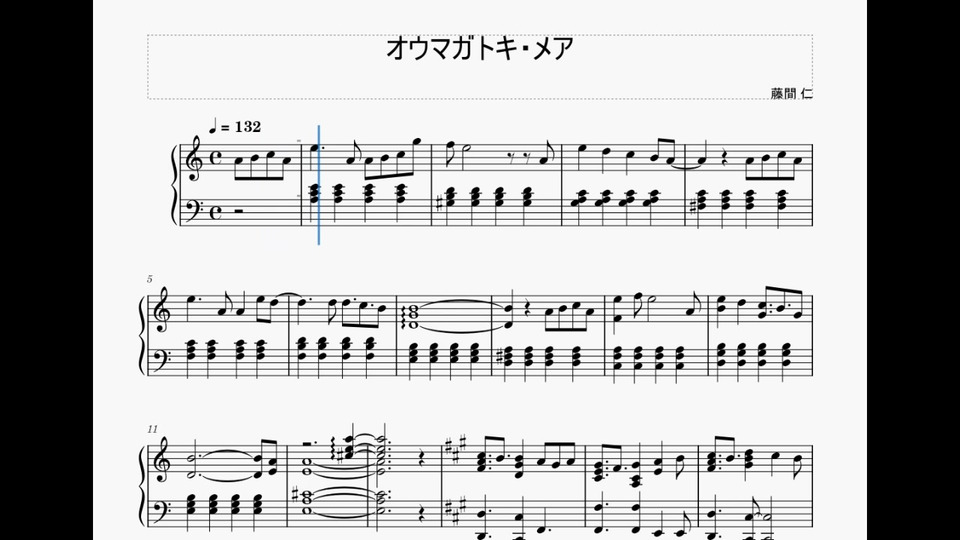
Task: Select the treble clef of the second system
Action: pyautogui.click(x=160, y=309)
